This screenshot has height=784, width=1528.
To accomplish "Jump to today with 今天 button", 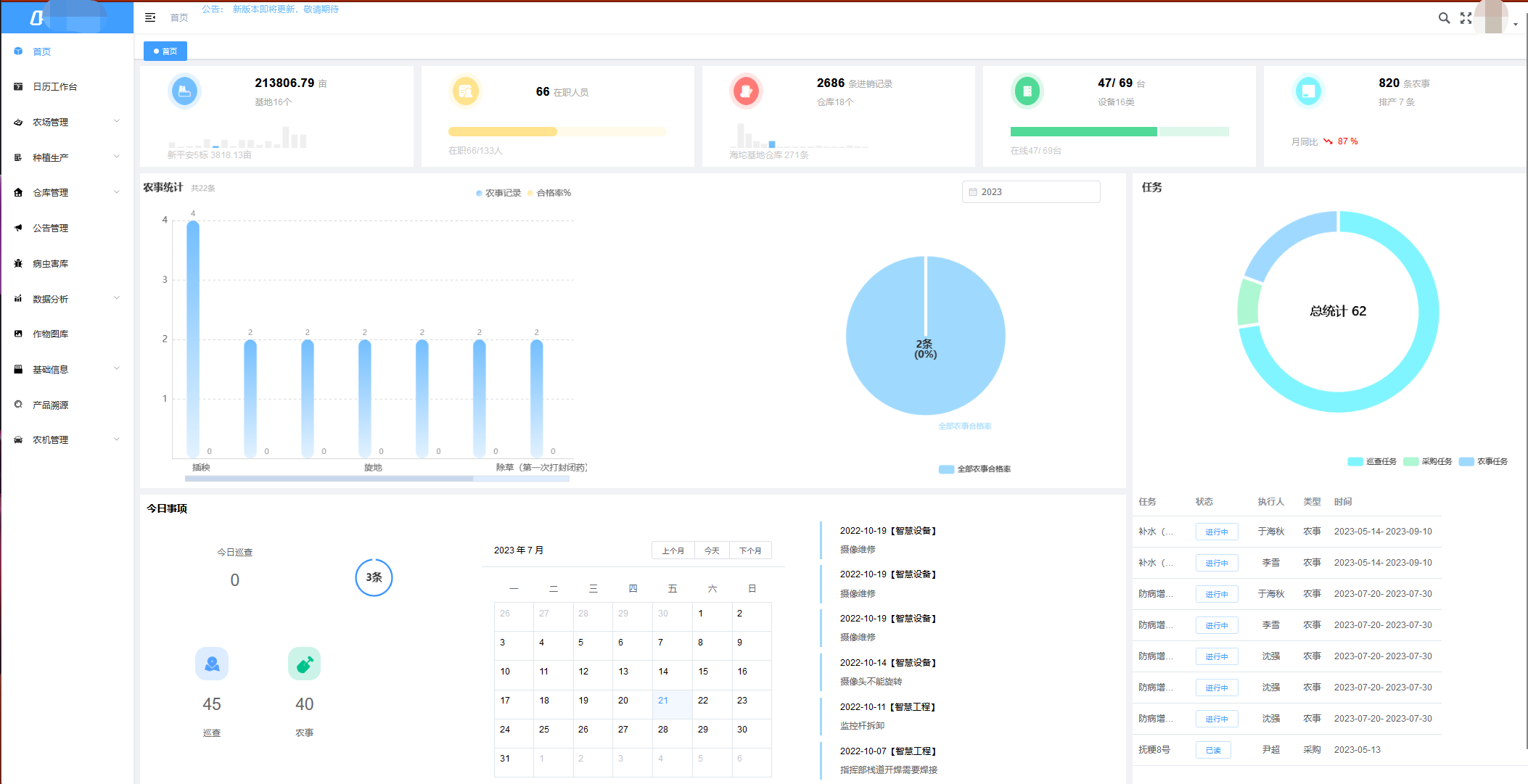I will tap(712, 550).
